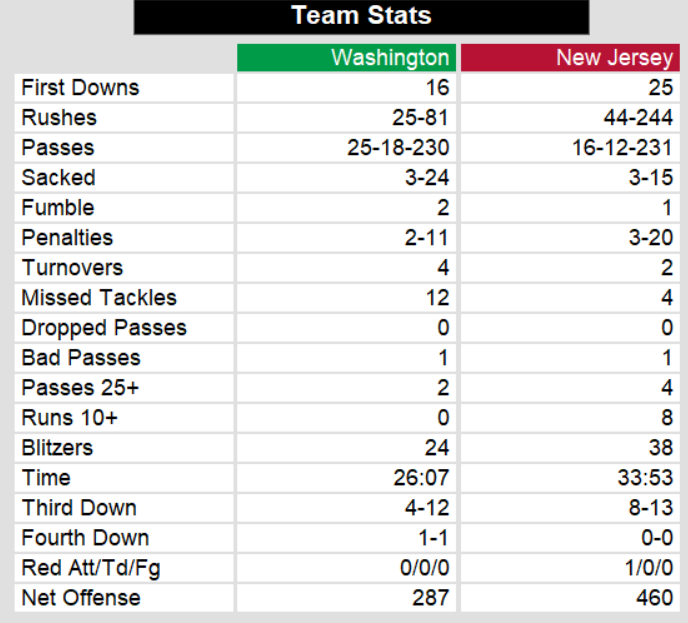Click Washington's Passes value 25-18-230
The width and height of the screenshot is (688, 623).
(x=397, y=148)
